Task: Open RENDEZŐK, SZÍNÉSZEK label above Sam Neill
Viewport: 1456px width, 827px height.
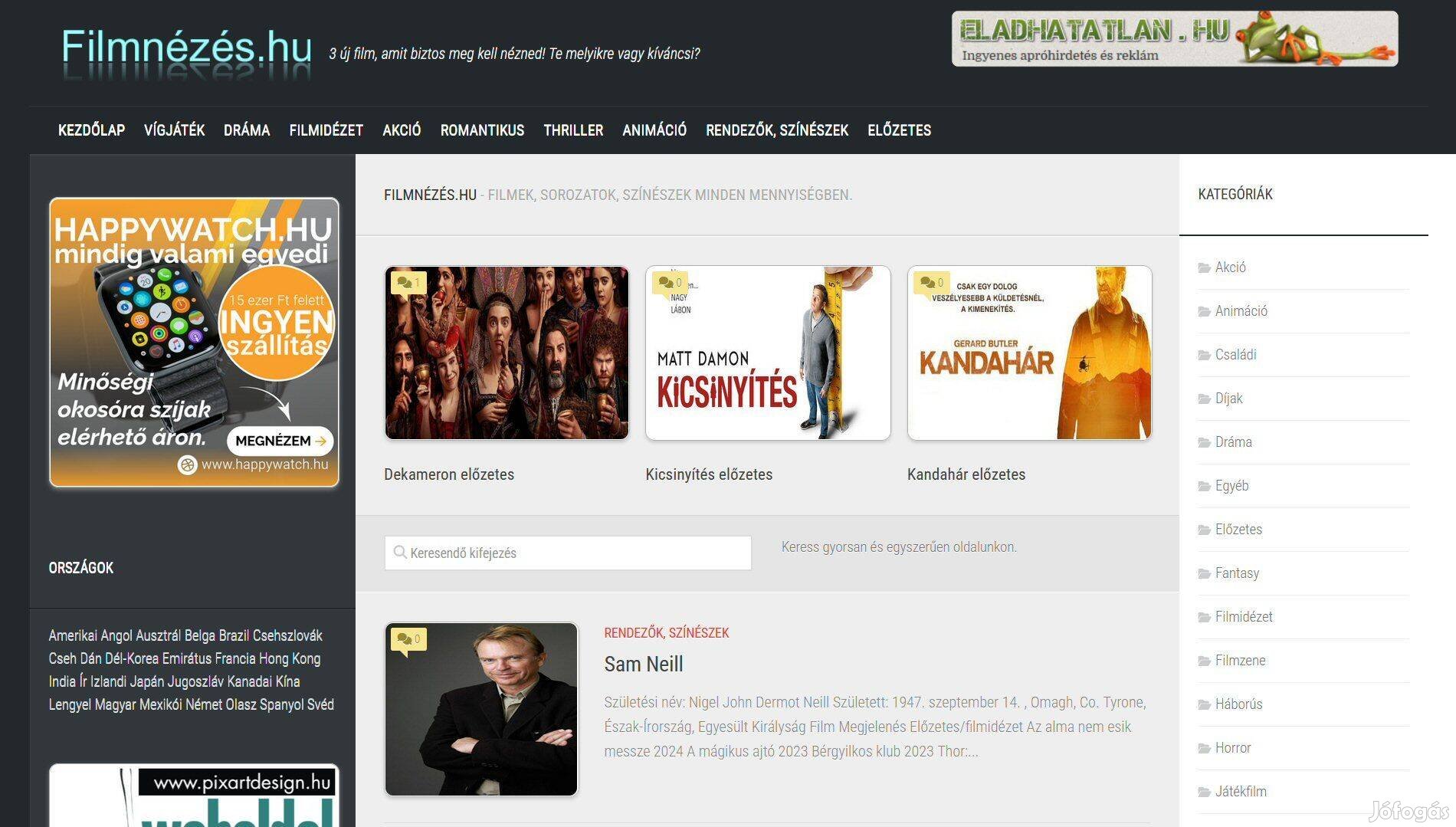Action: pyautogui.click(x=666, y=632)
